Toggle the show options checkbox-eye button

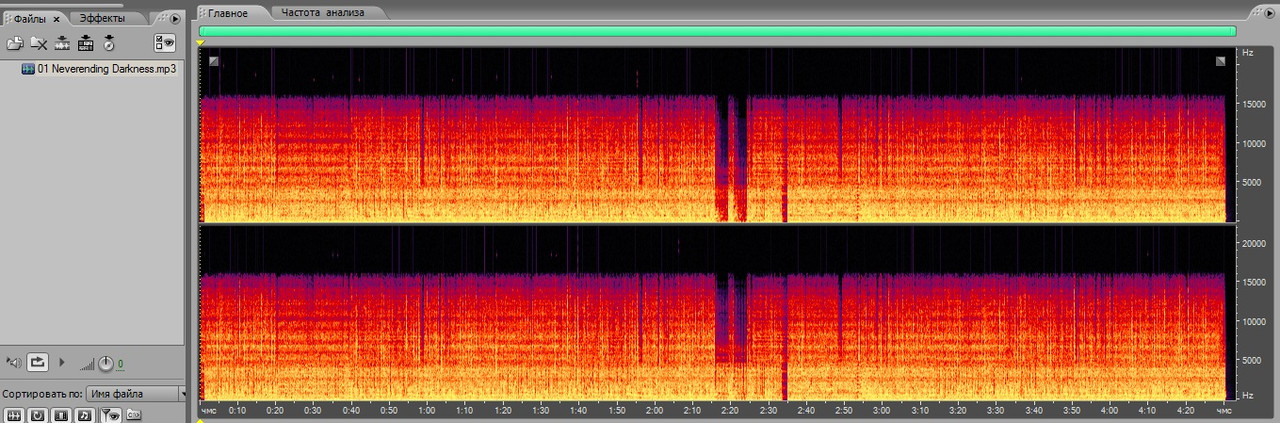(x=164, y=43)
